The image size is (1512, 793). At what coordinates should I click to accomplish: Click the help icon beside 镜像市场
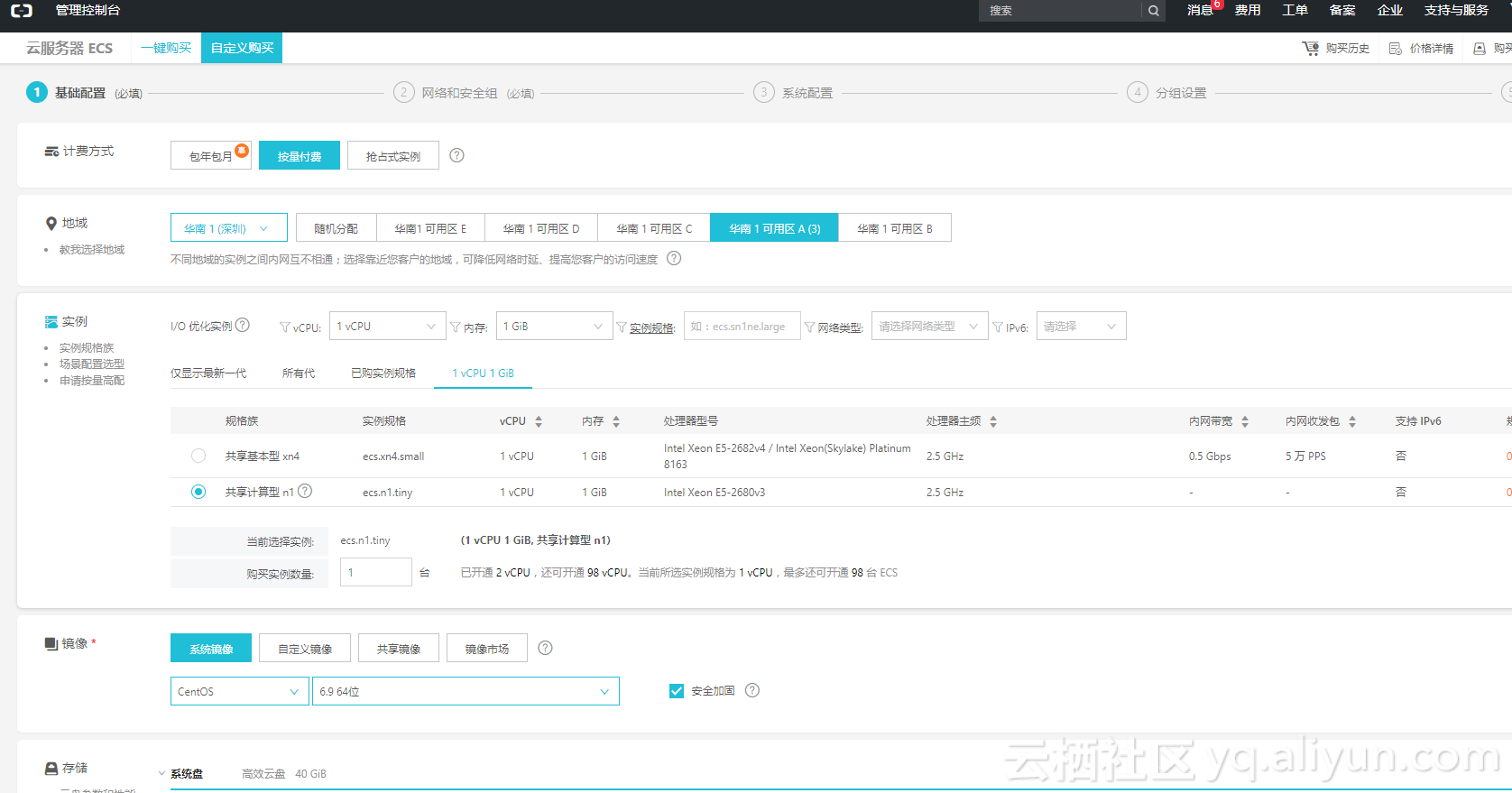pos(545,648)
